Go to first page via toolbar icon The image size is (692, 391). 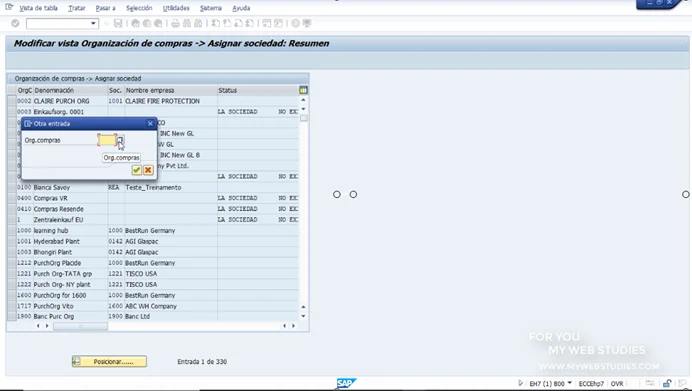216,23
